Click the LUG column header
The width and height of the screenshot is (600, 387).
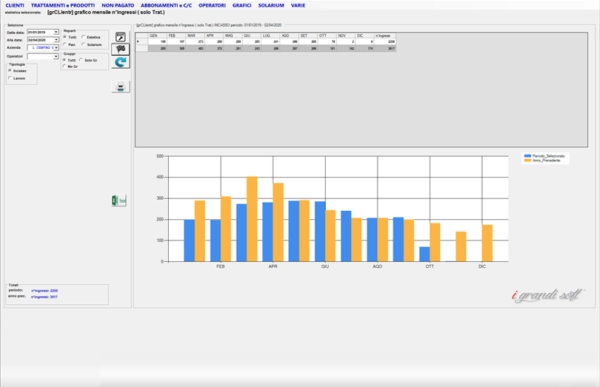point(271,36)
